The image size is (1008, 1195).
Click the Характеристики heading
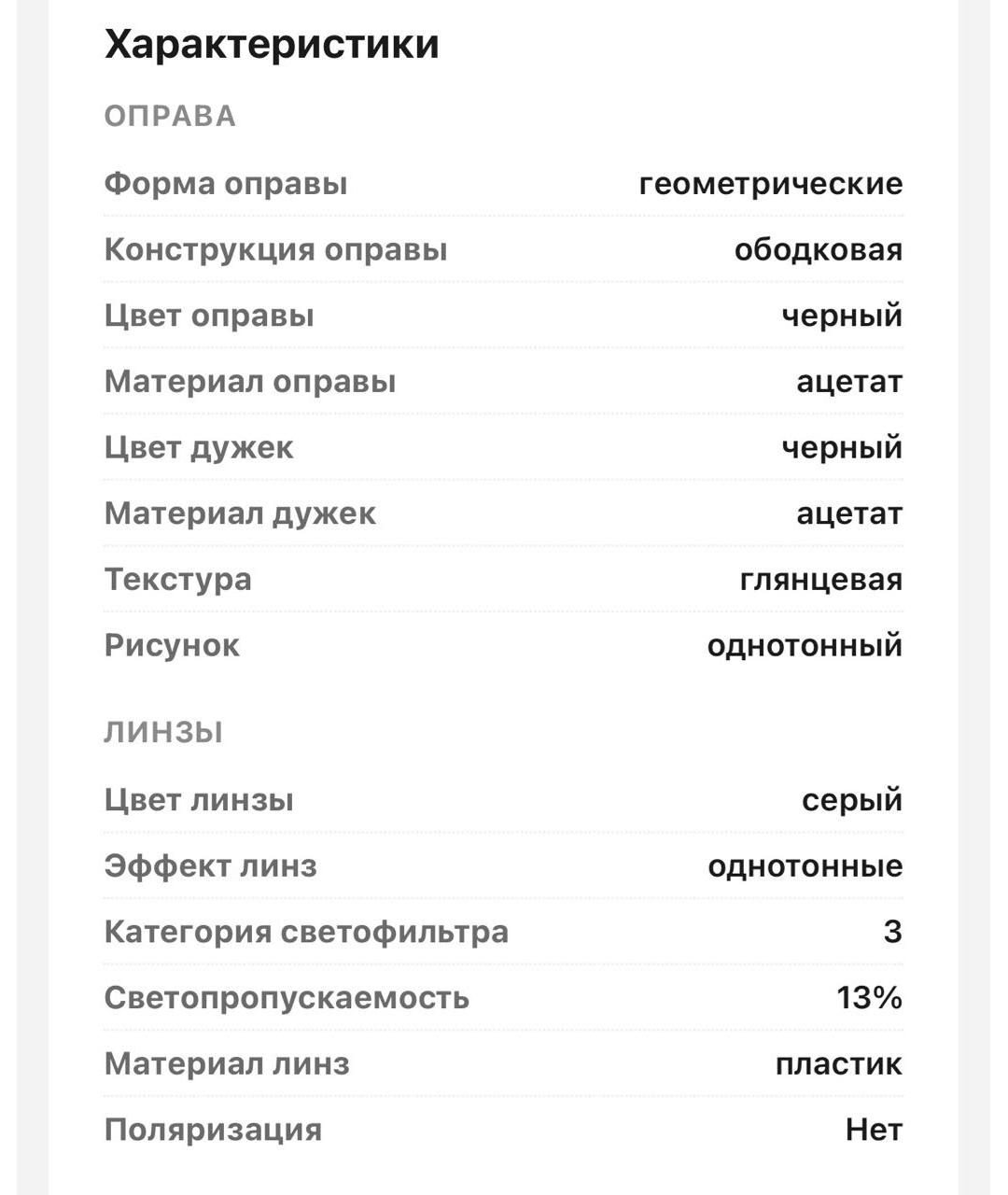pos(272,45)
